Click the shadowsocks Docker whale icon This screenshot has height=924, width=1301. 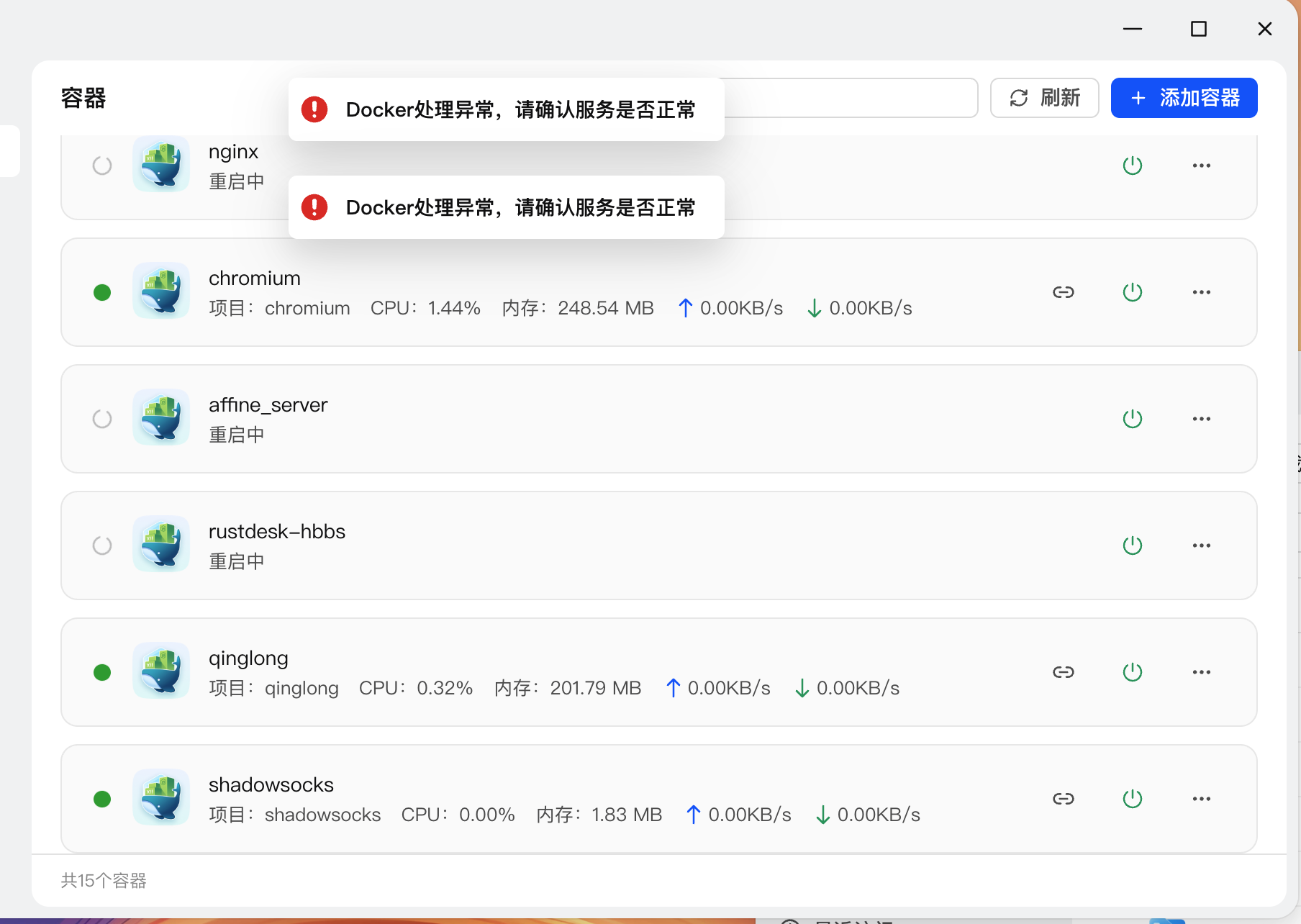point(161,798)
